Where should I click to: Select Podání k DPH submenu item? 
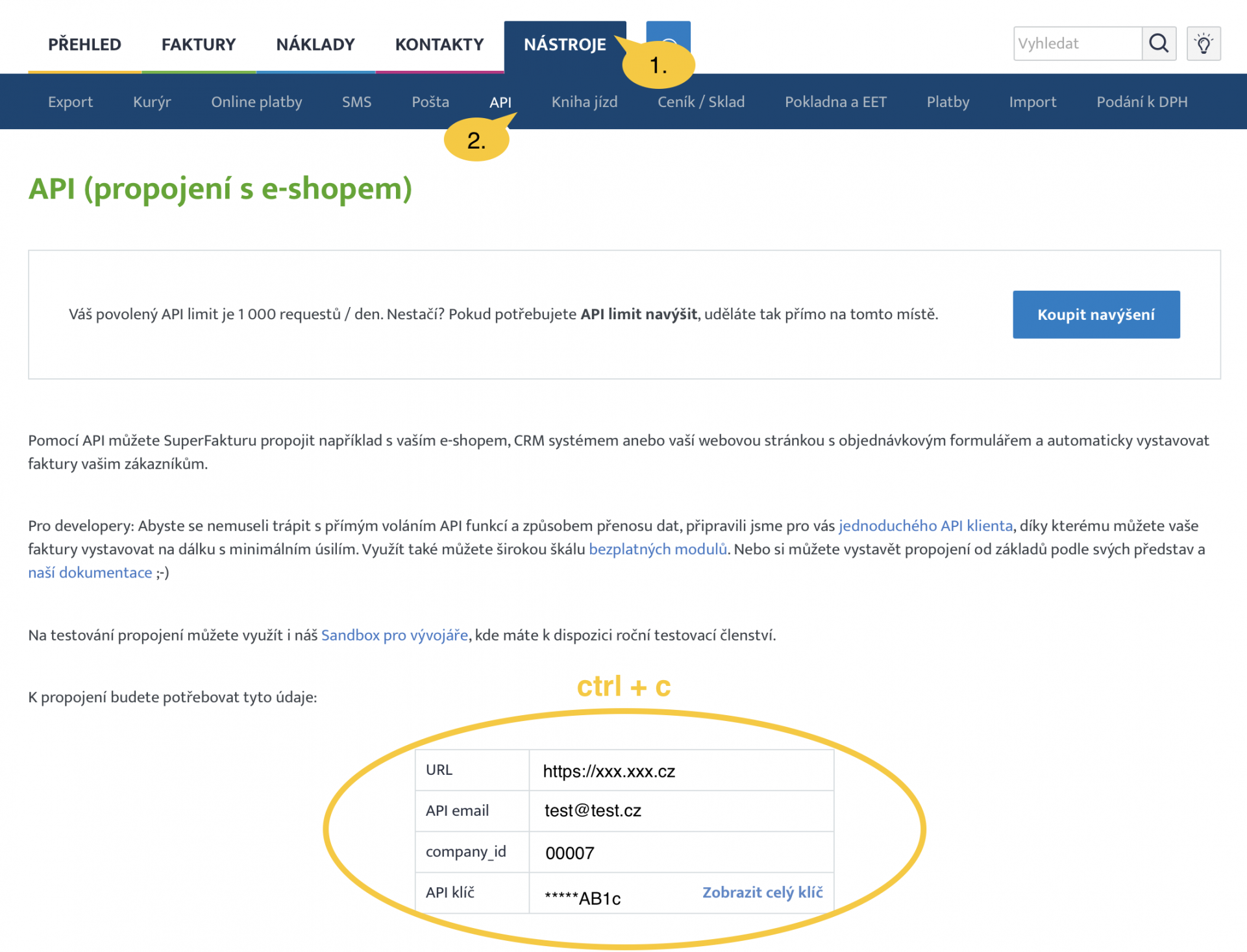point(1142,102)
